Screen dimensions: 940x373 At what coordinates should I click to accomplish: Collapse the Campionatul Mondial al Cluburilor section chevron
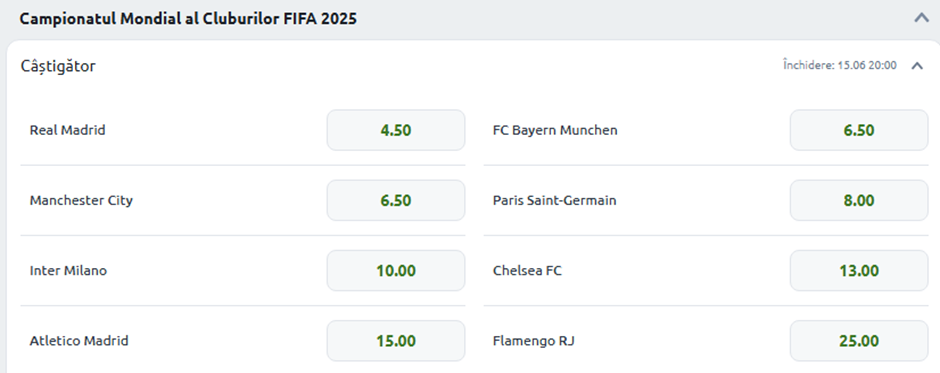(921, 18)
